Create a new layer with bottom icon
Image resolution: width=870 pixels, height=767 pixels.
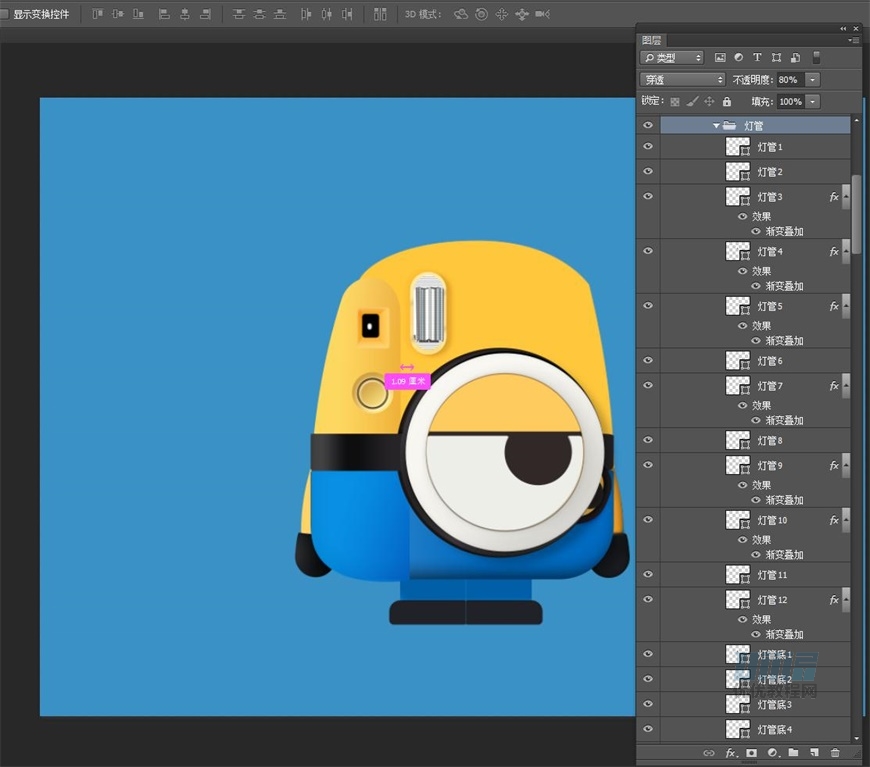click(x=814, y=753)
